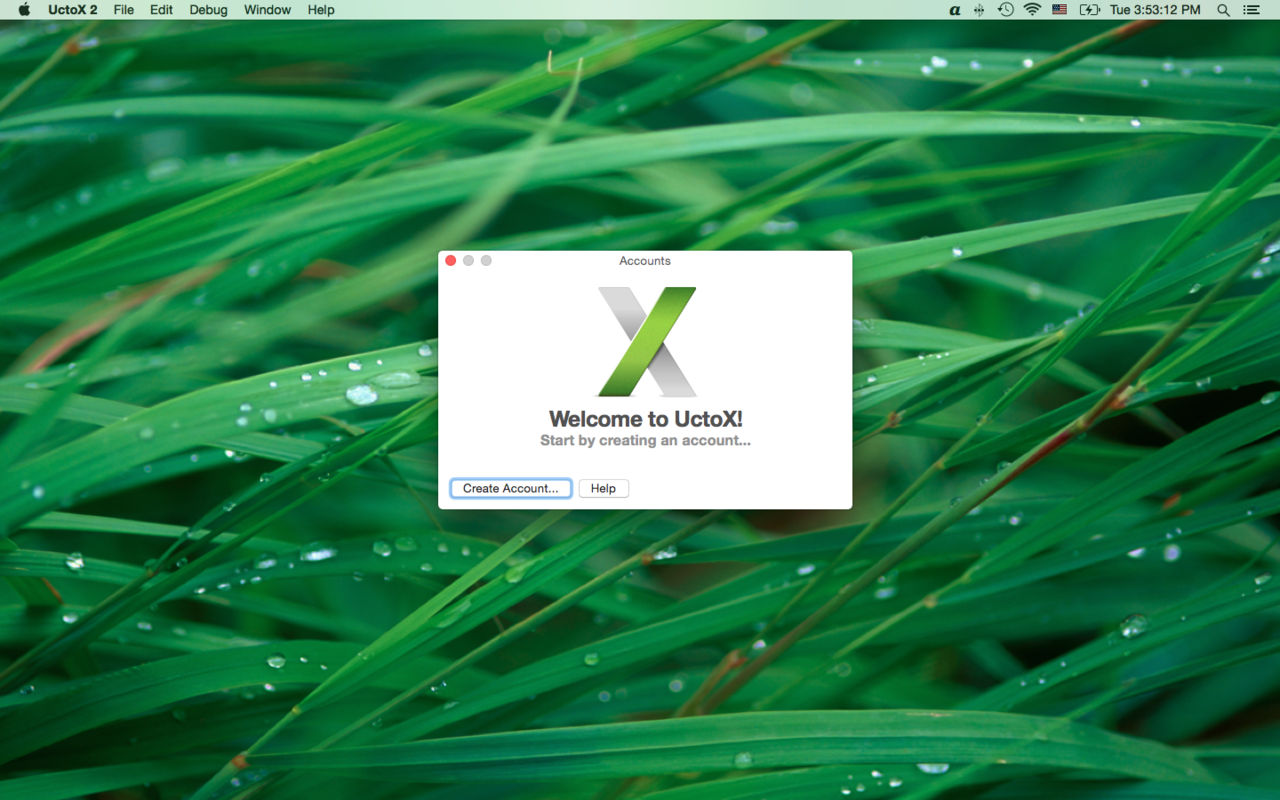Click the crosshair icon beside Time Machine

979,10
